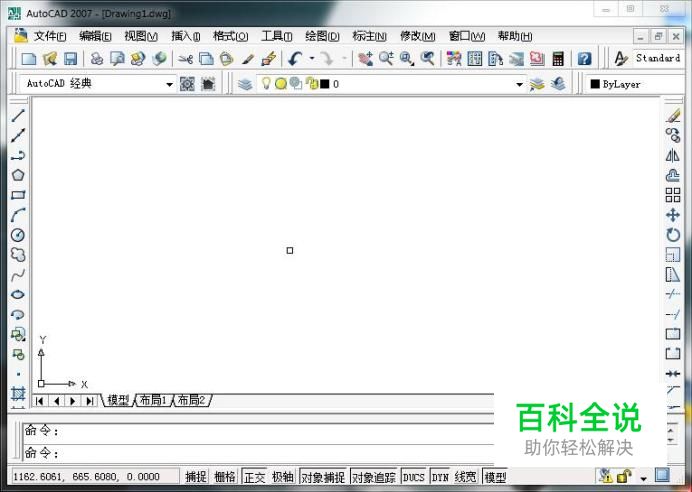Toggle DUCS dynamic UCS
This screenshot has height=492, width=692.
[x=414, y=477]
